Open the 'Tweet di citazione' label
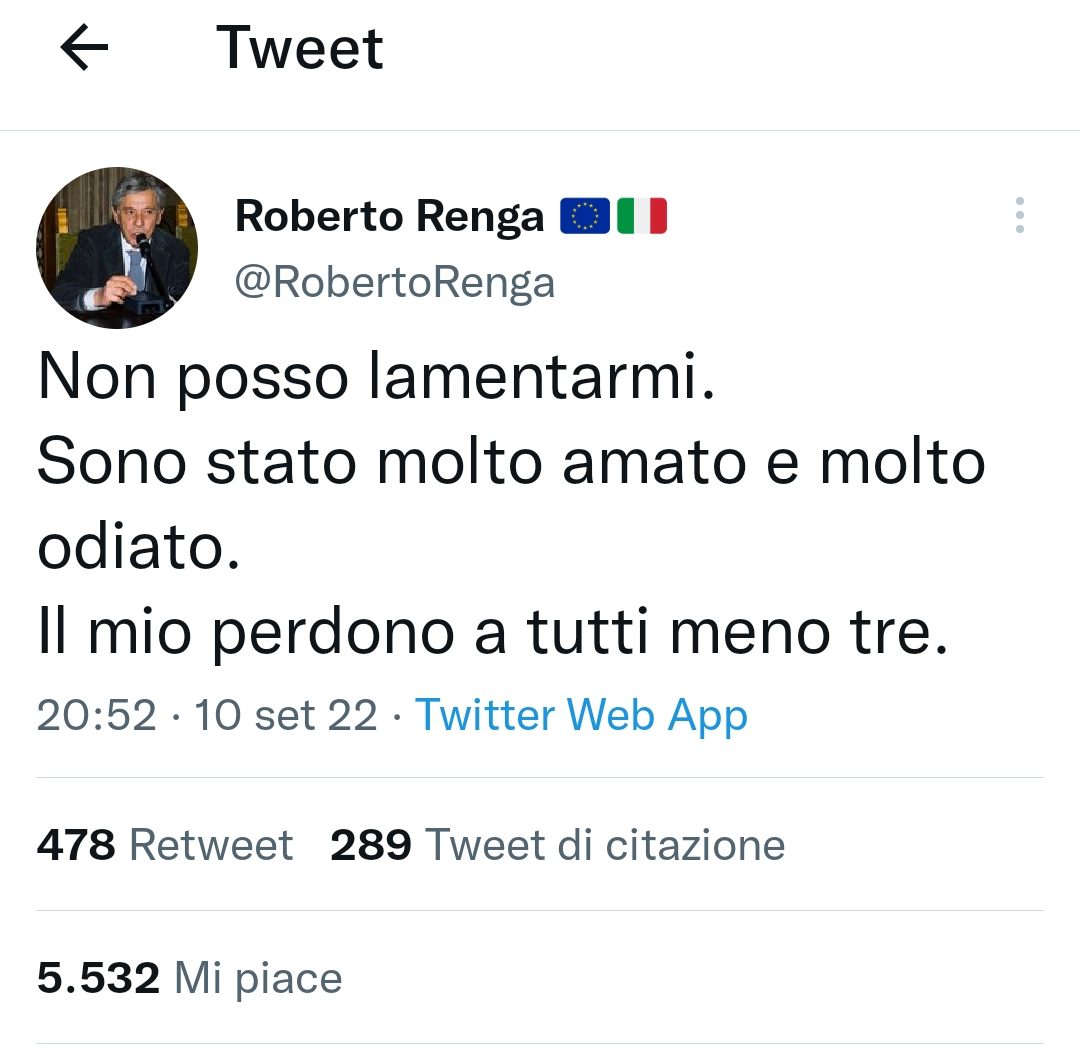 pos(605,844)
